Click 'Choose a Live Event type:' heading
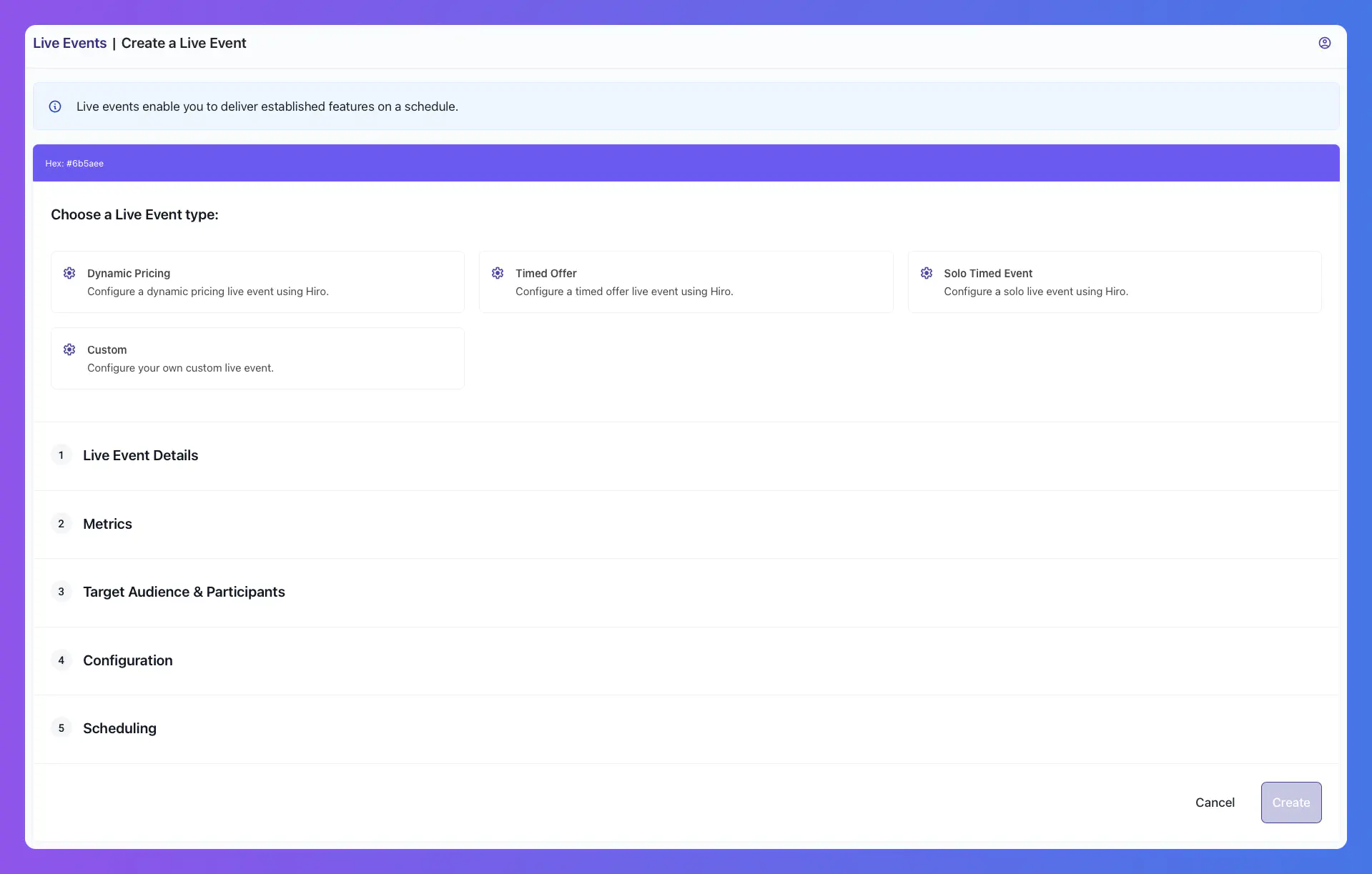This screenshot has width=1372, height=874. pyautogui.click(x=134, y=214)
